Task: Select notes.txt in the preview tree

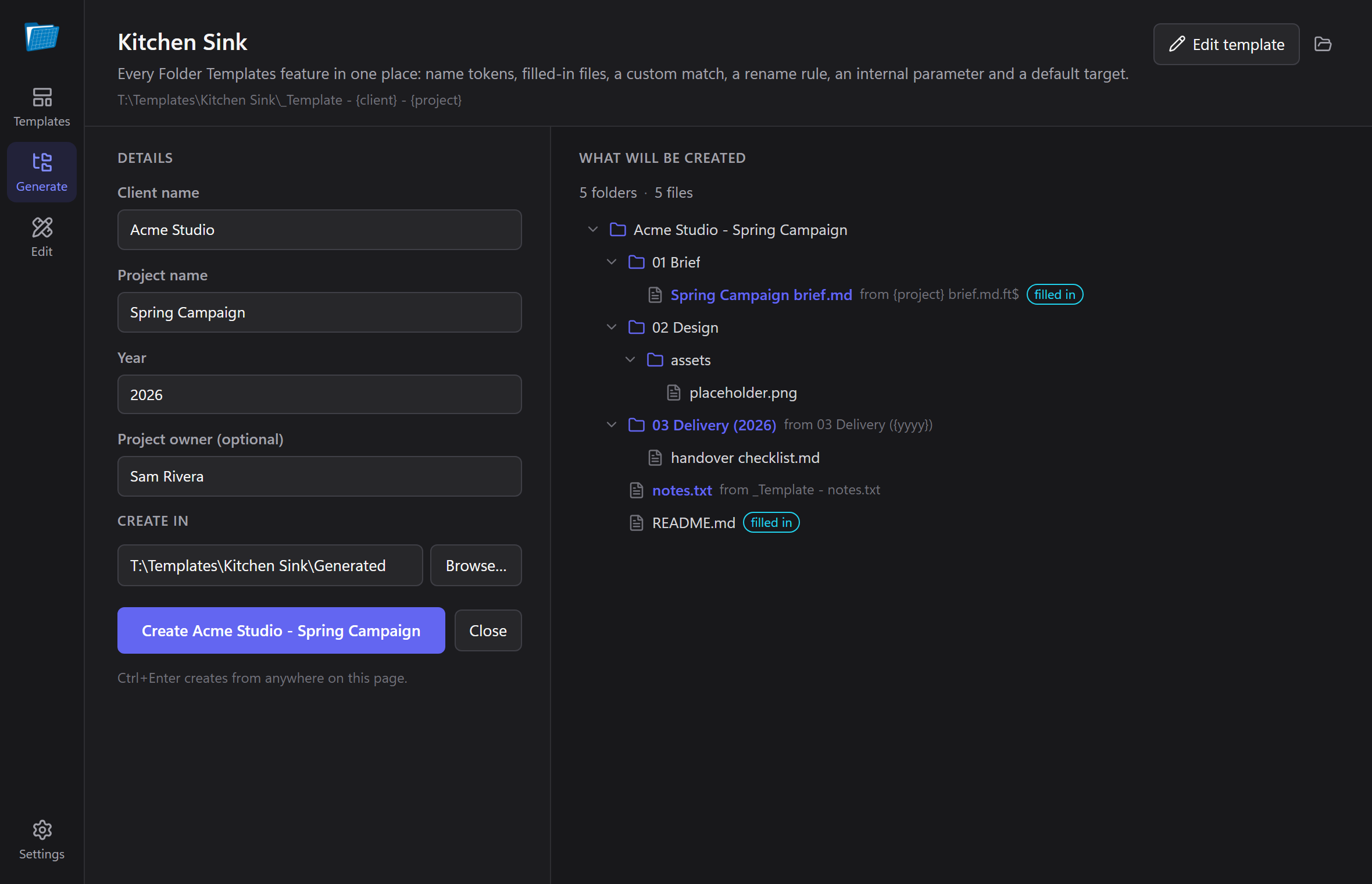Action: coord(682,490)
